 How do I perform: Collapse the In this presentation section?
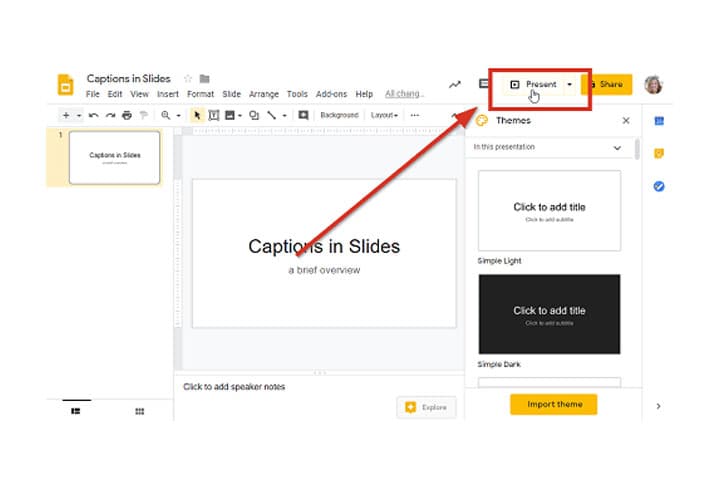point(617,148)
